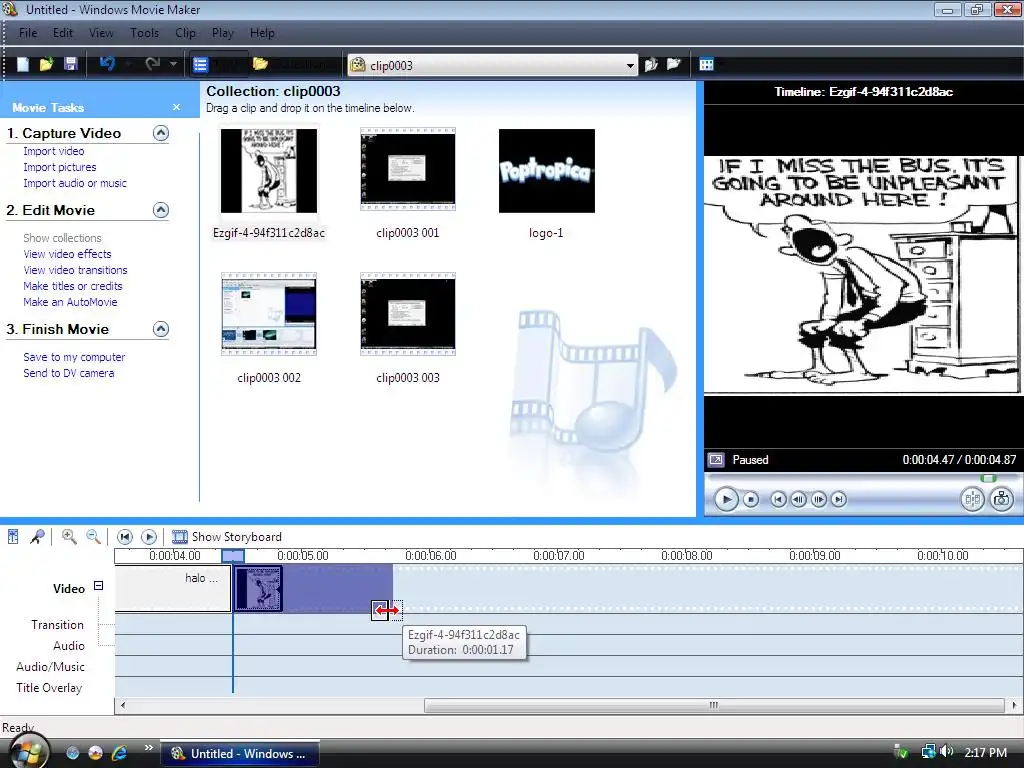Collapse the Finish Movie section
This screenshot has height=768, width=1024.
coord(161,329)
